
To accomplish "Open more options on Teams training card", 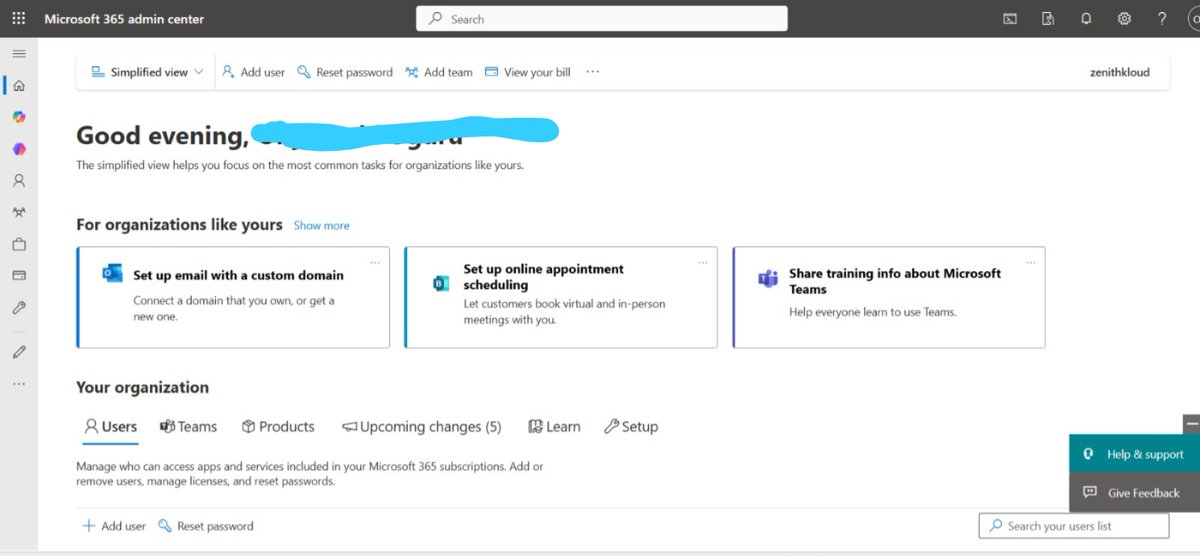I will tap(1031, 262).
